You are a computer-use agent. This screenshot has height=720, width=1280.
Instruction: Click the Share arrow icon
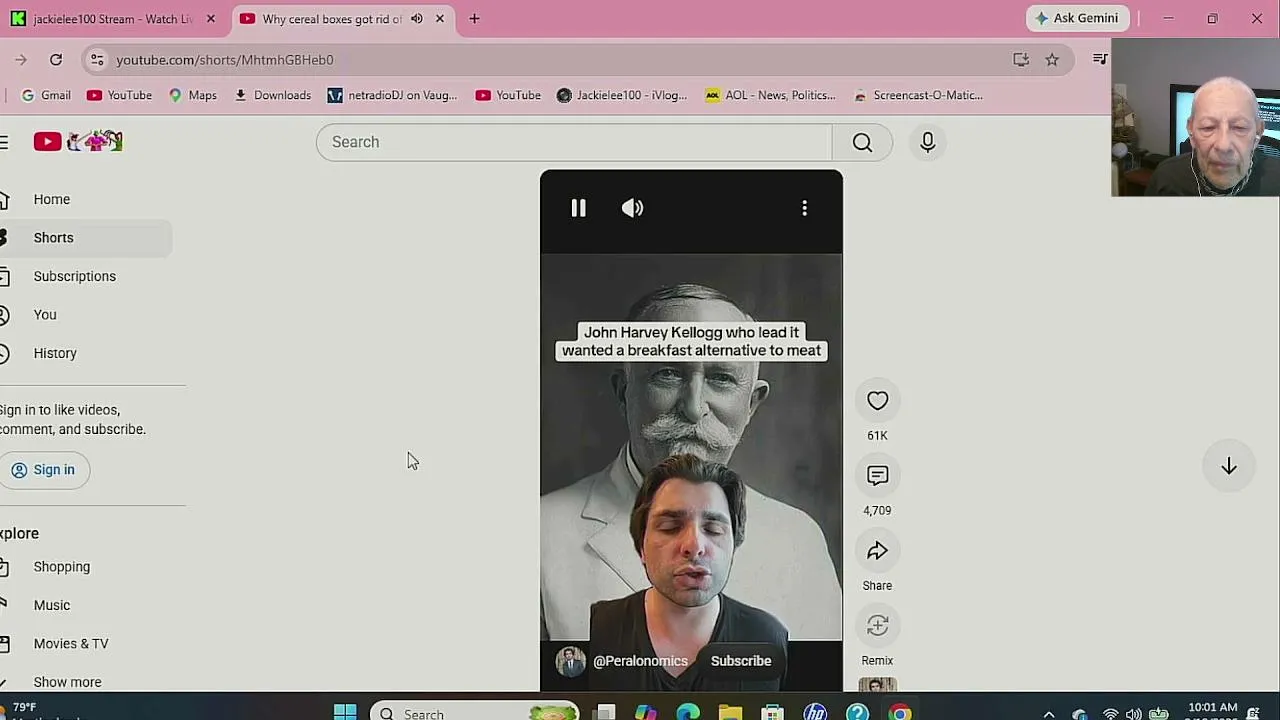click(x=877, y=551)
